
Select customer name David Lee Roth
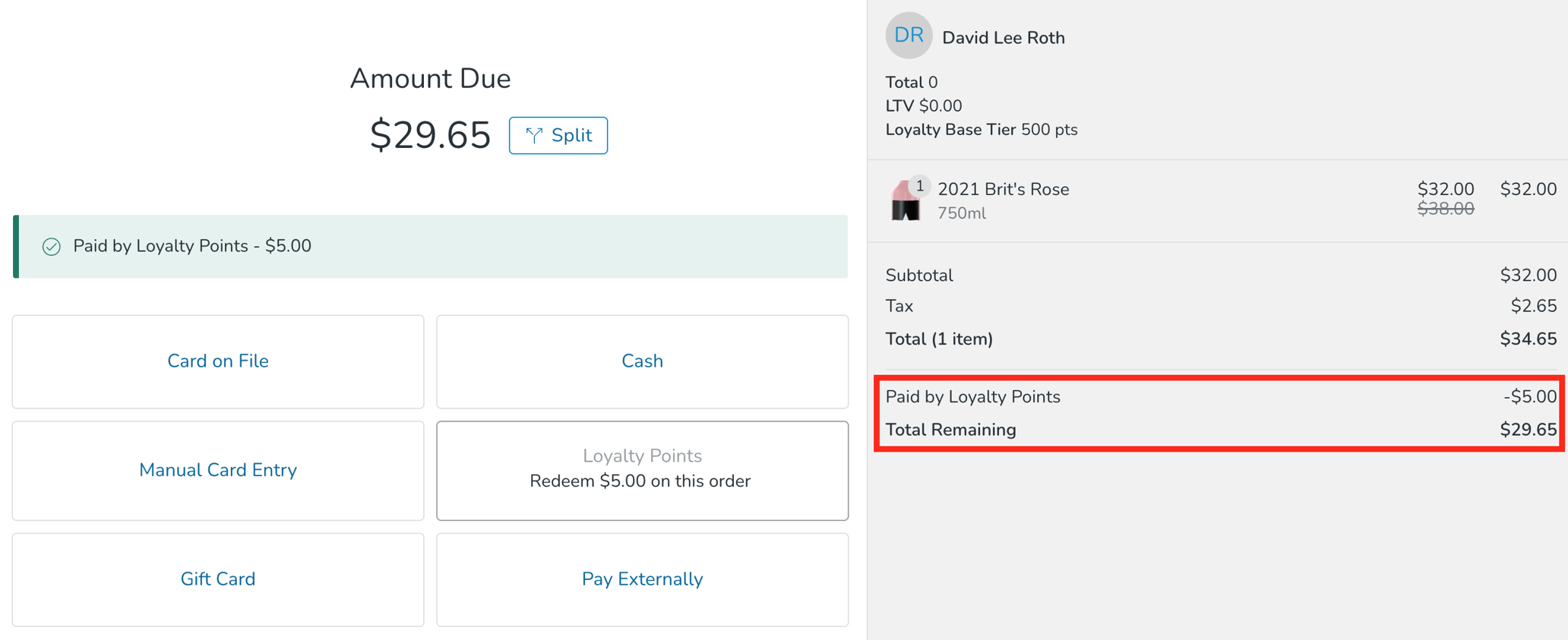pos(1004,37)
